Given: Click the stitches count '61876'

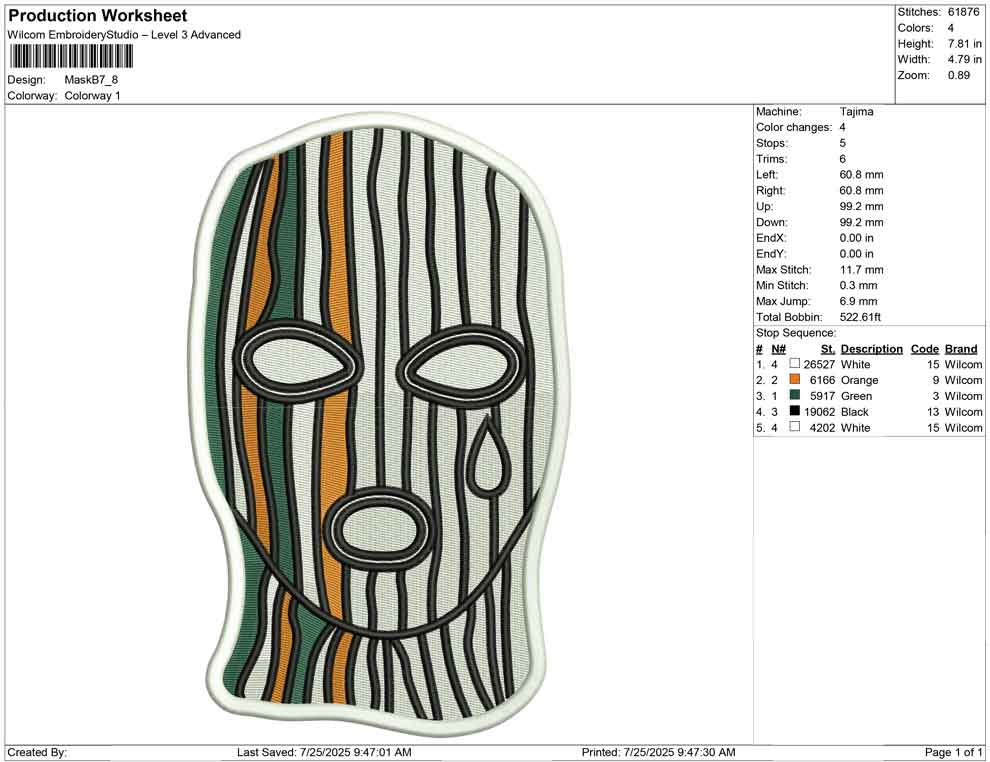Looking at the screenshot, I should click(x=963, y=12).
